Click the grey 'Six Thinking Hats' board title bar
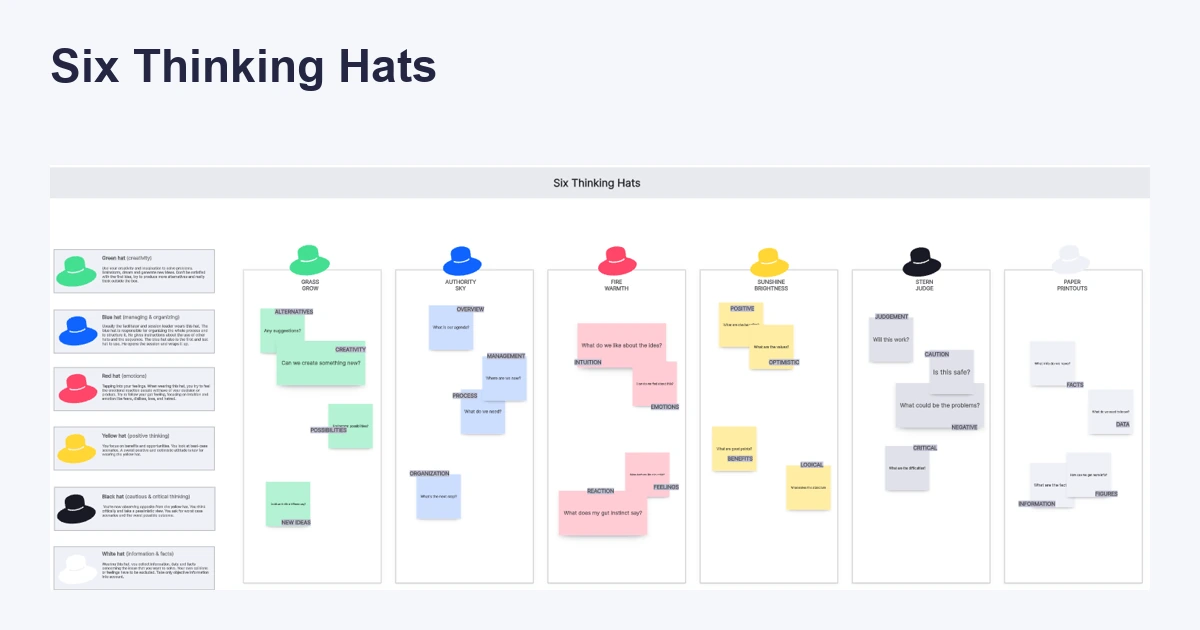The width and height of the screenshot is (1200, 630). [x=600, y=183]
